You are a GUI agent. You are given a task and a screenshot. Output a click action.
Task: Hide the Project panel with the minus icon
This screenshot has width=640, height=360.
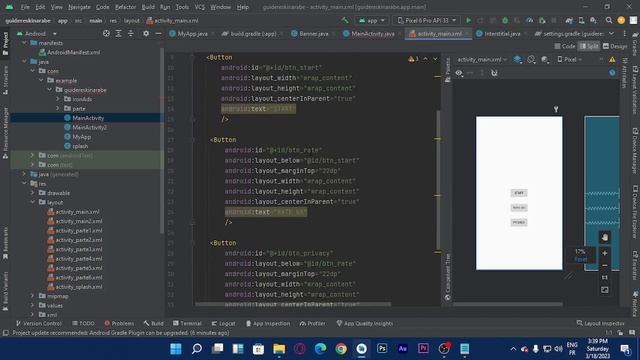158,33
